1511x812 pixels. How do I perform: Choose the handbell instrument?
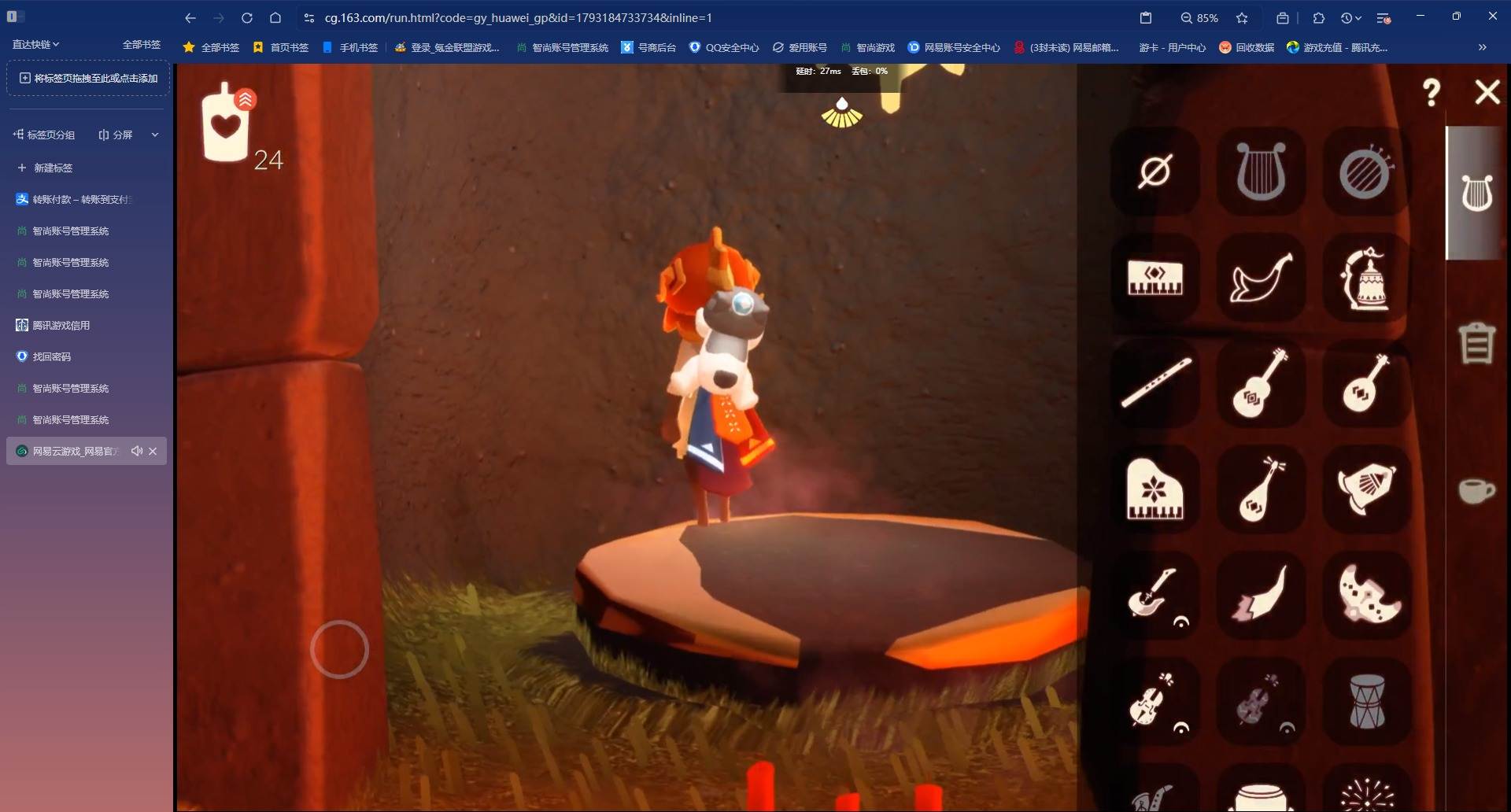(1367, 489)
